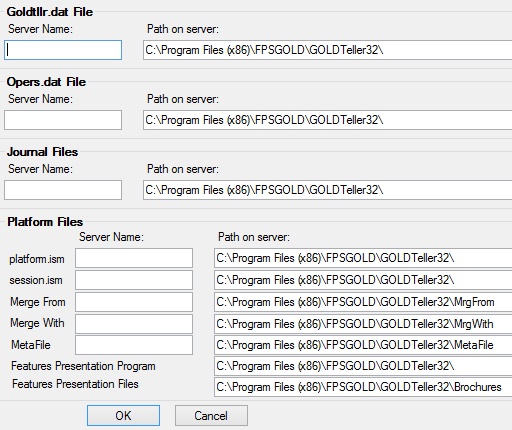The image size is (512, 430).
Task: Select the Opers.dat Server Name field
Action: pyautogui.click(x=63, y=120)
